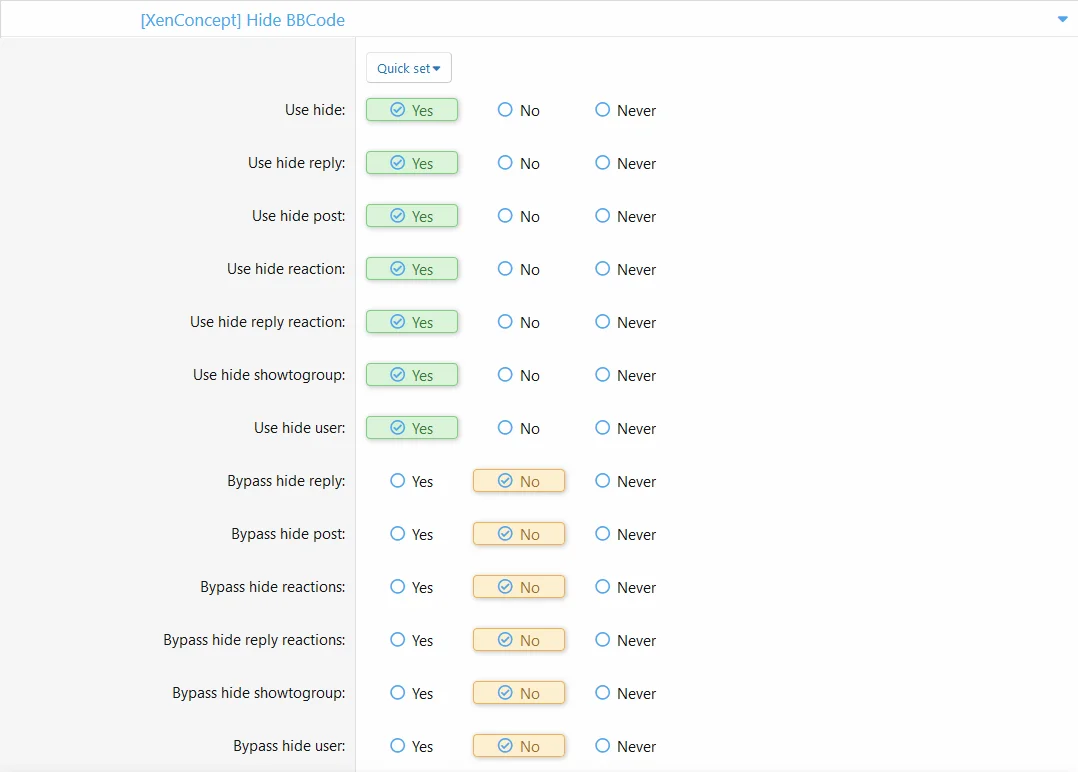The width and height of the screenshot is (1078, 772).
Task: Click selected Yes for Use hide
Action: pyautogui.click(x=412, y=110)
